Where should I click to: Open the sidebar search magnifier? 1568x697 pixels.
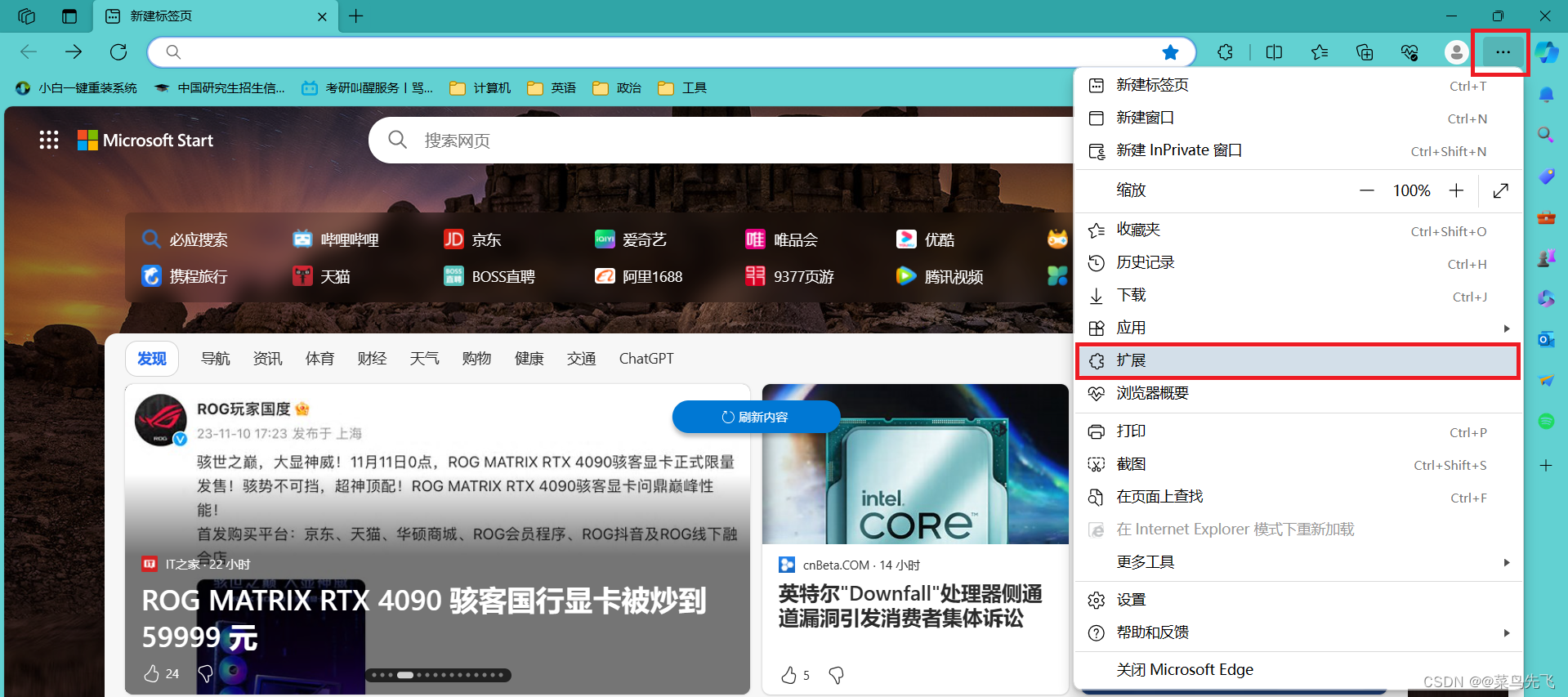point(1546,135)
